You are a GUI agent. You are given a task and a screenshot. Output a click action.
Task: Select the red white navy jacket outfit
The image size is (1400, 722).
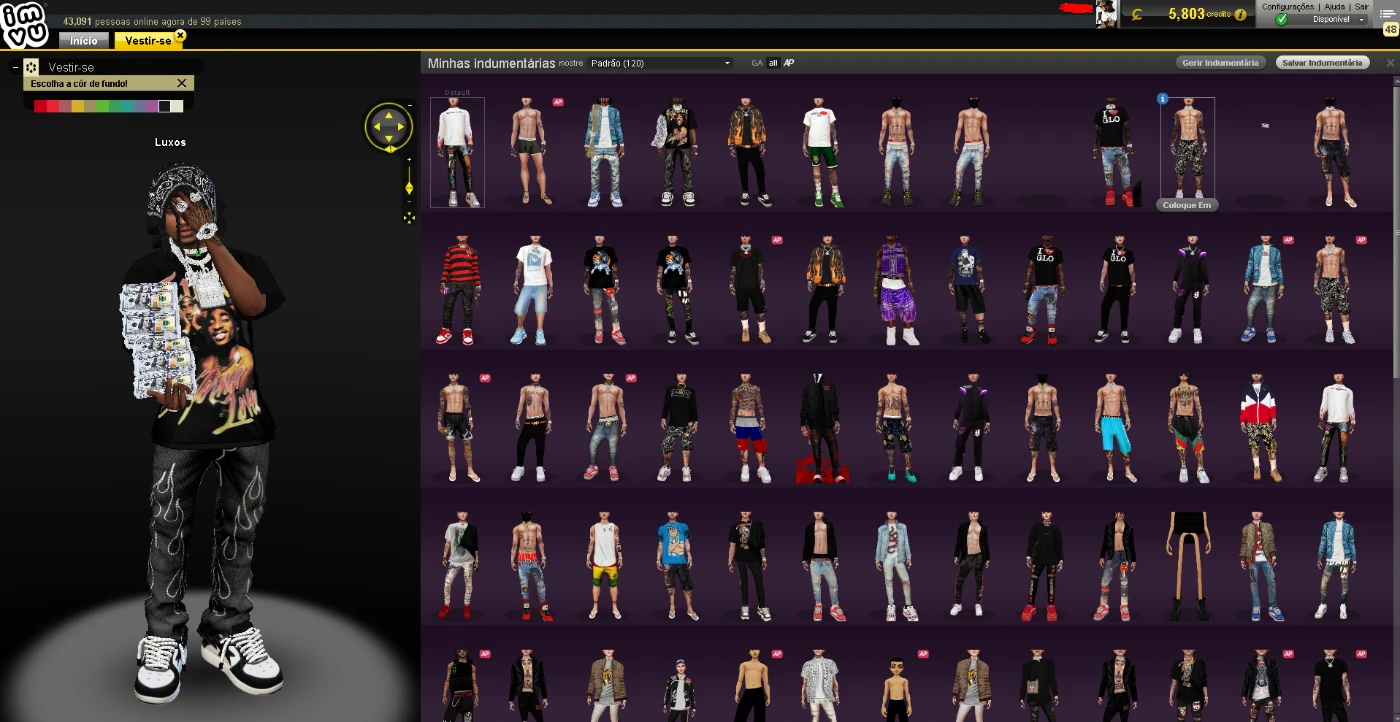[1262, 429]
